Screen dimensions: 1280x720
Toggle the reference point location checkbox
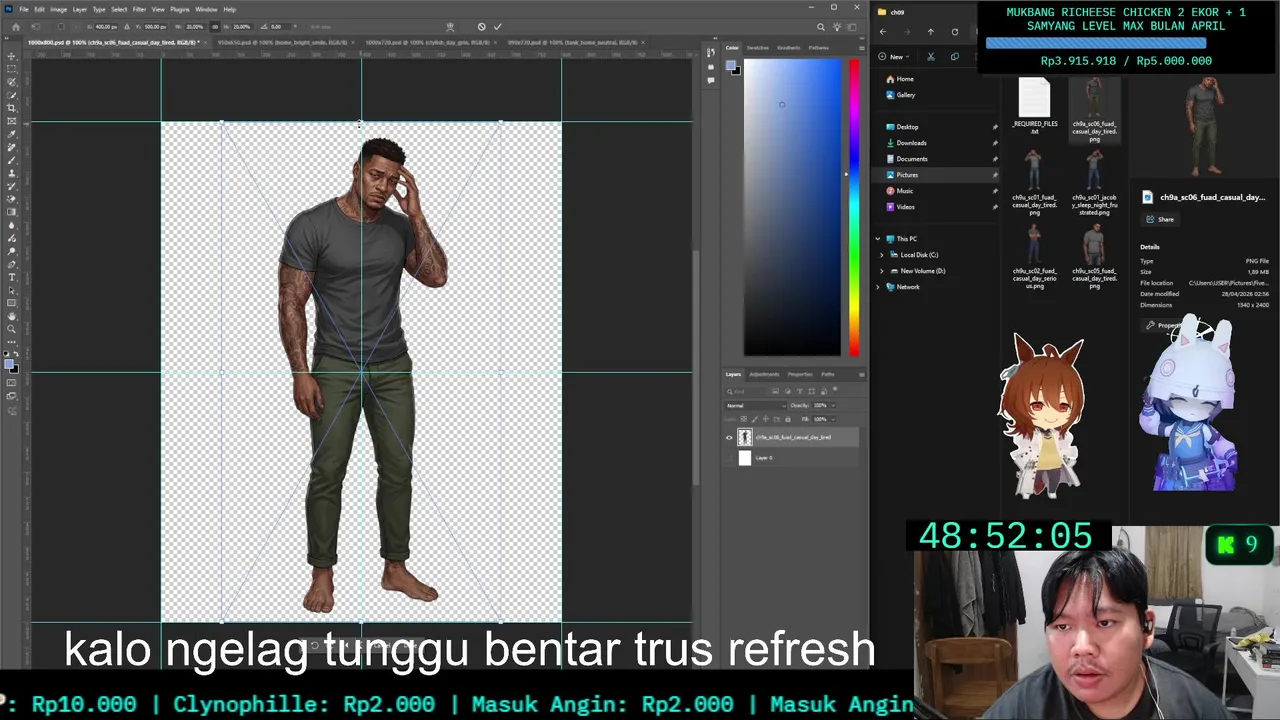click(x=60, y=27)
